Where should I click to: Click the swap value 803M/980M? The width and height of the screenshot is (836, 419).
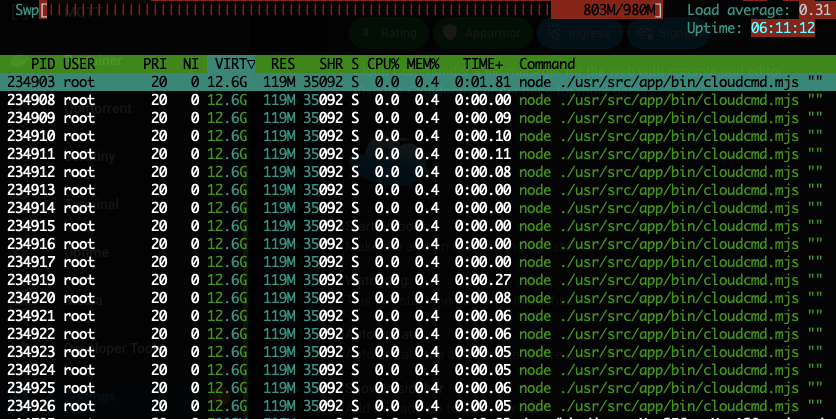pyautogui.click(x=620, y=10)
